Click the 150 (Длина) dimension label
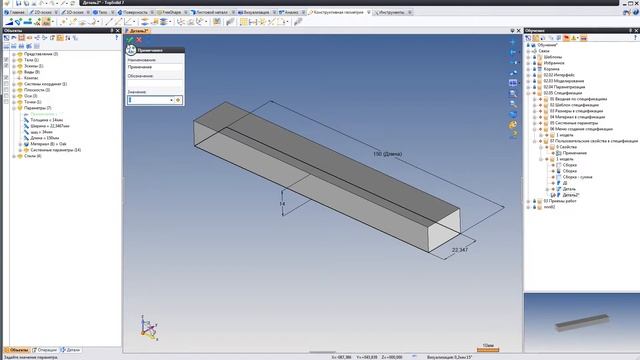 (387, 154)
